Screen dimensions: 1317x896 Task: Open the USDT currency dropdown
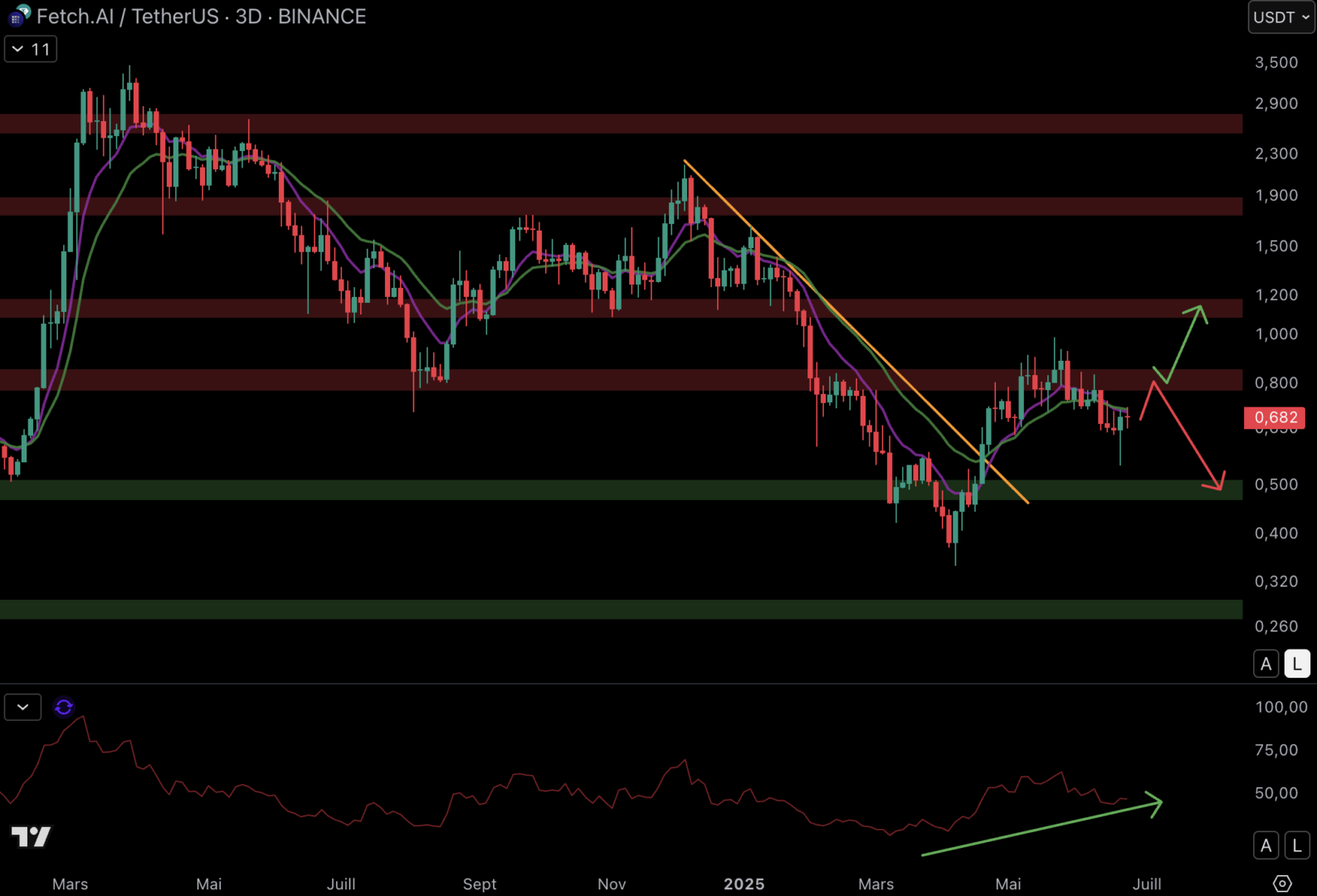coord(1281,17)
